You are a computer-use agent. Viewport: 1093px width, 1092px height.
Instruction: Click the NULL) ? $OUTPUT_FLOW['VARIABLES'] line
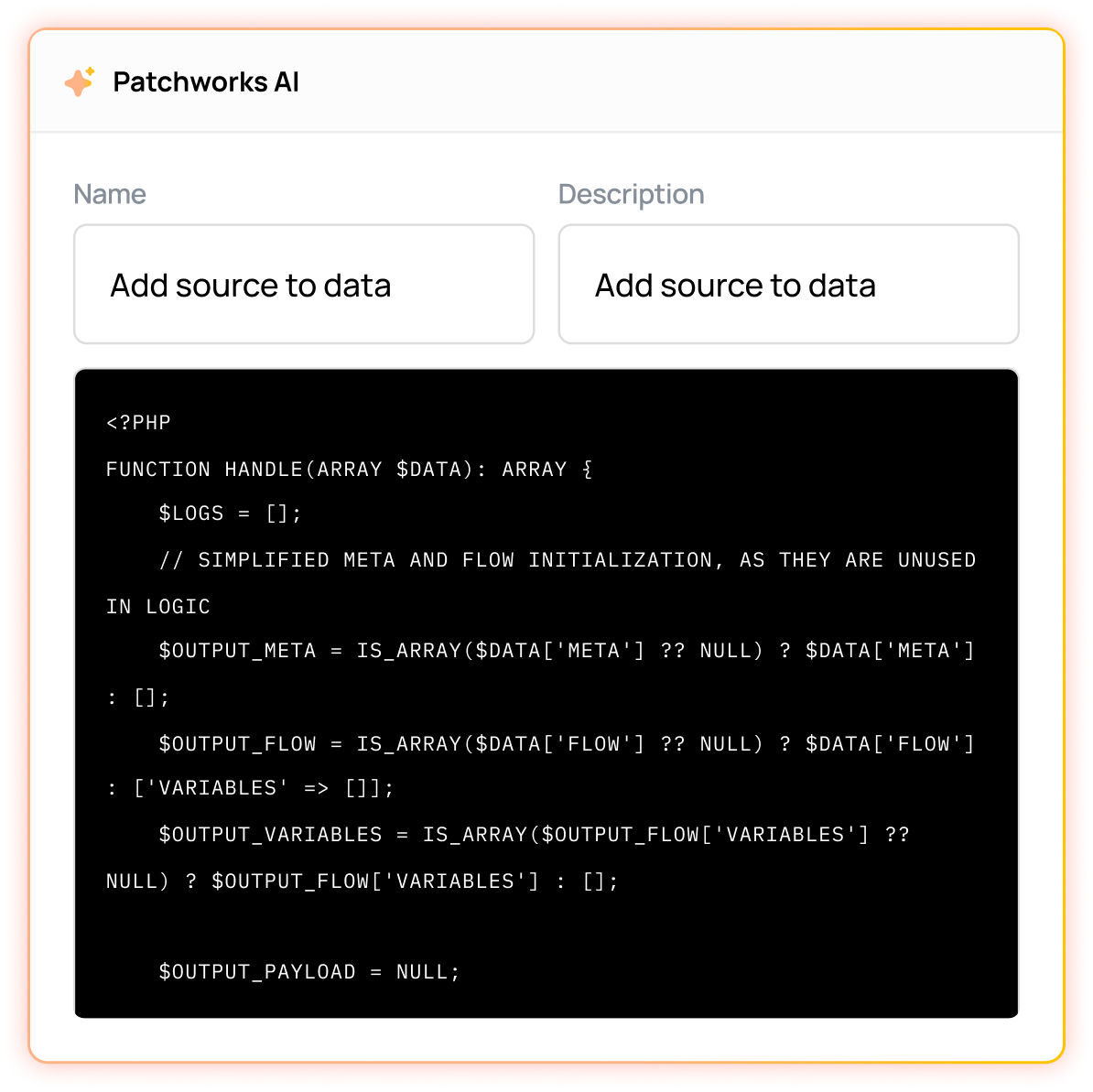coord(362,881)
